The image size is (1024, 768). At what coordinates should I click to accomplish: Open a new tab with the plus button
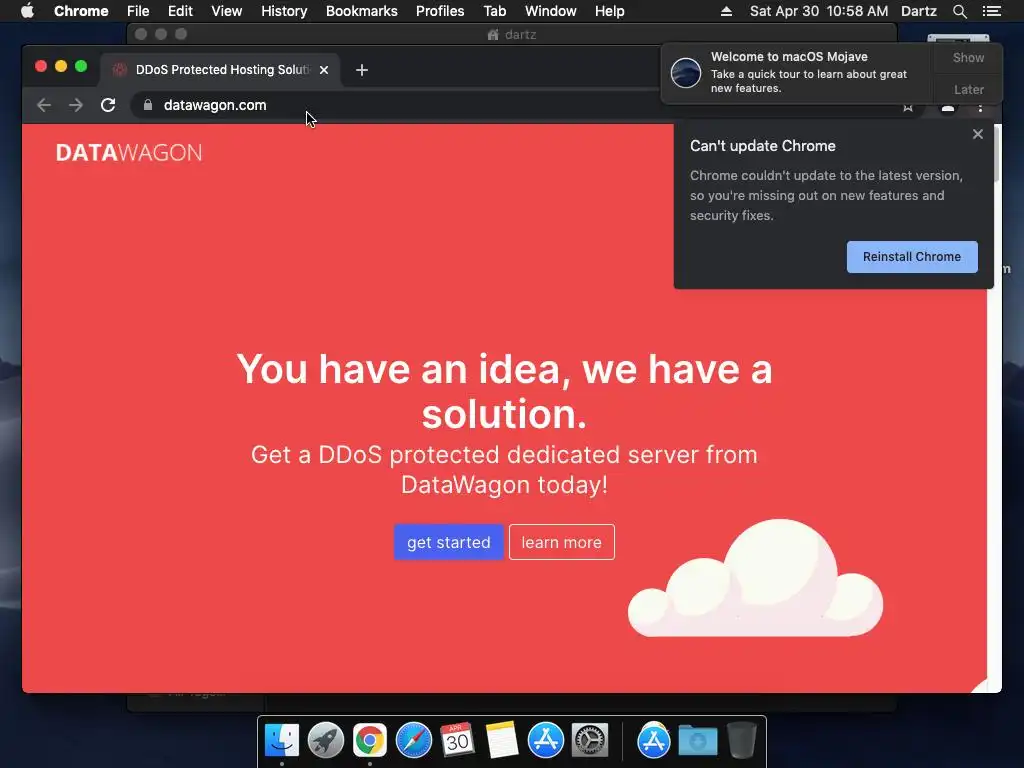362,70
